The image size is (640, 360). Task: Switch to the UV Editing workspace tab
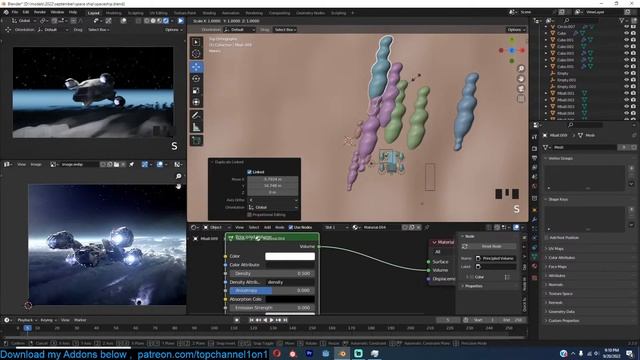[158, 13]
